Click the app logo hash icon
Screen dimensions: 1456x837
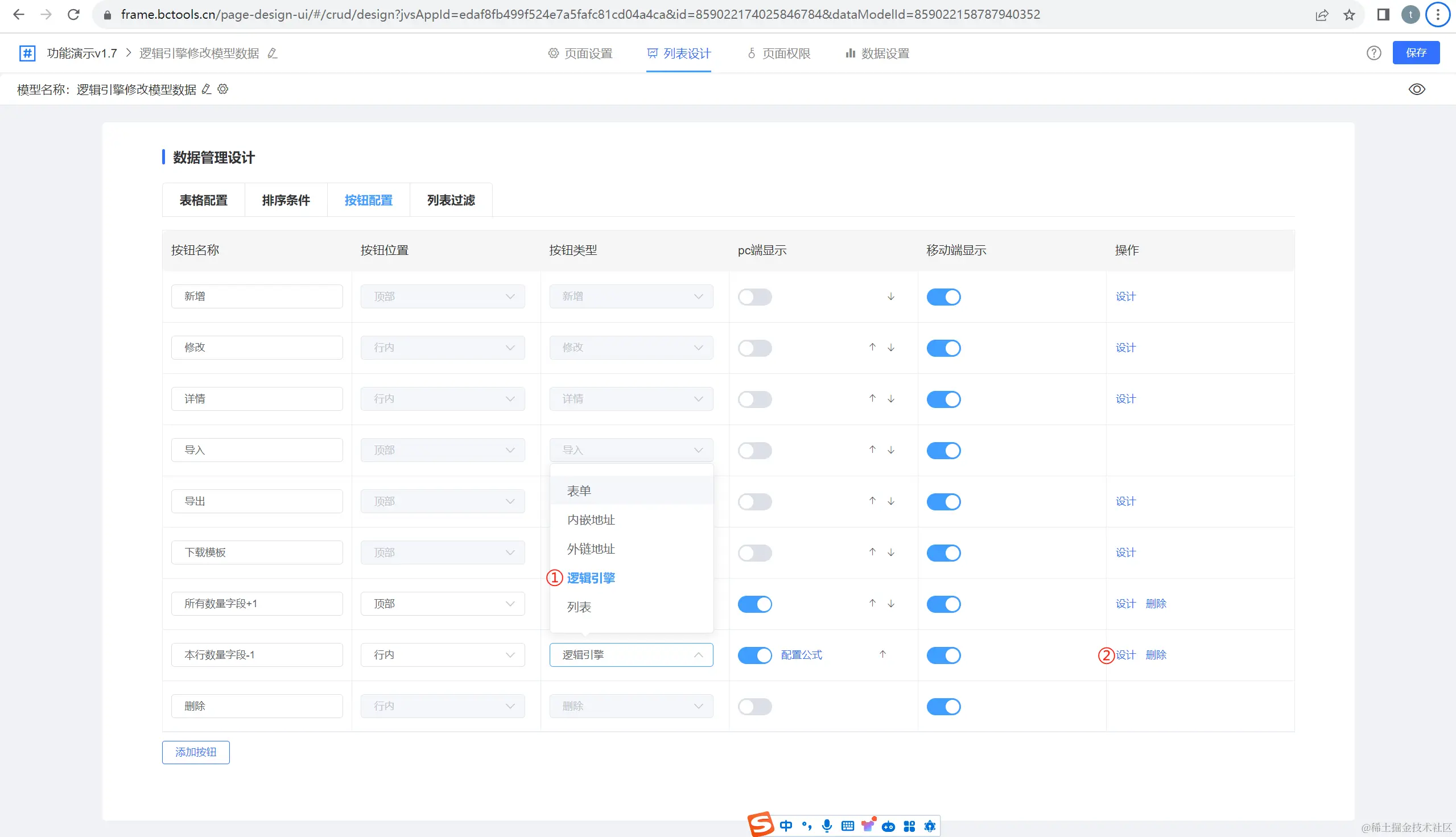pyautogui.click(x=27, y=53)
